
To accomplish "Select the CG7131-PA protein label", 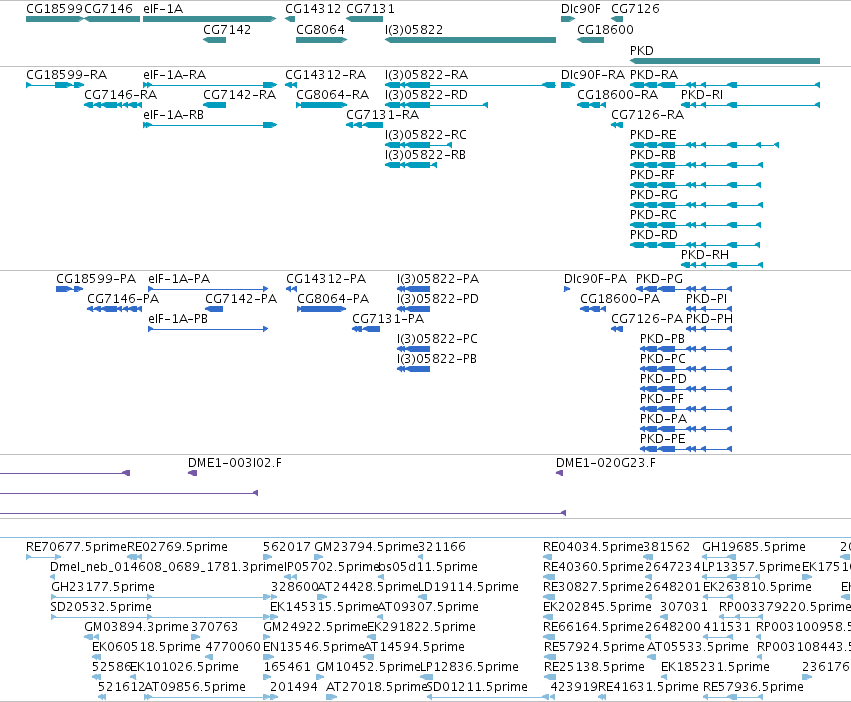I will point(388,319).
